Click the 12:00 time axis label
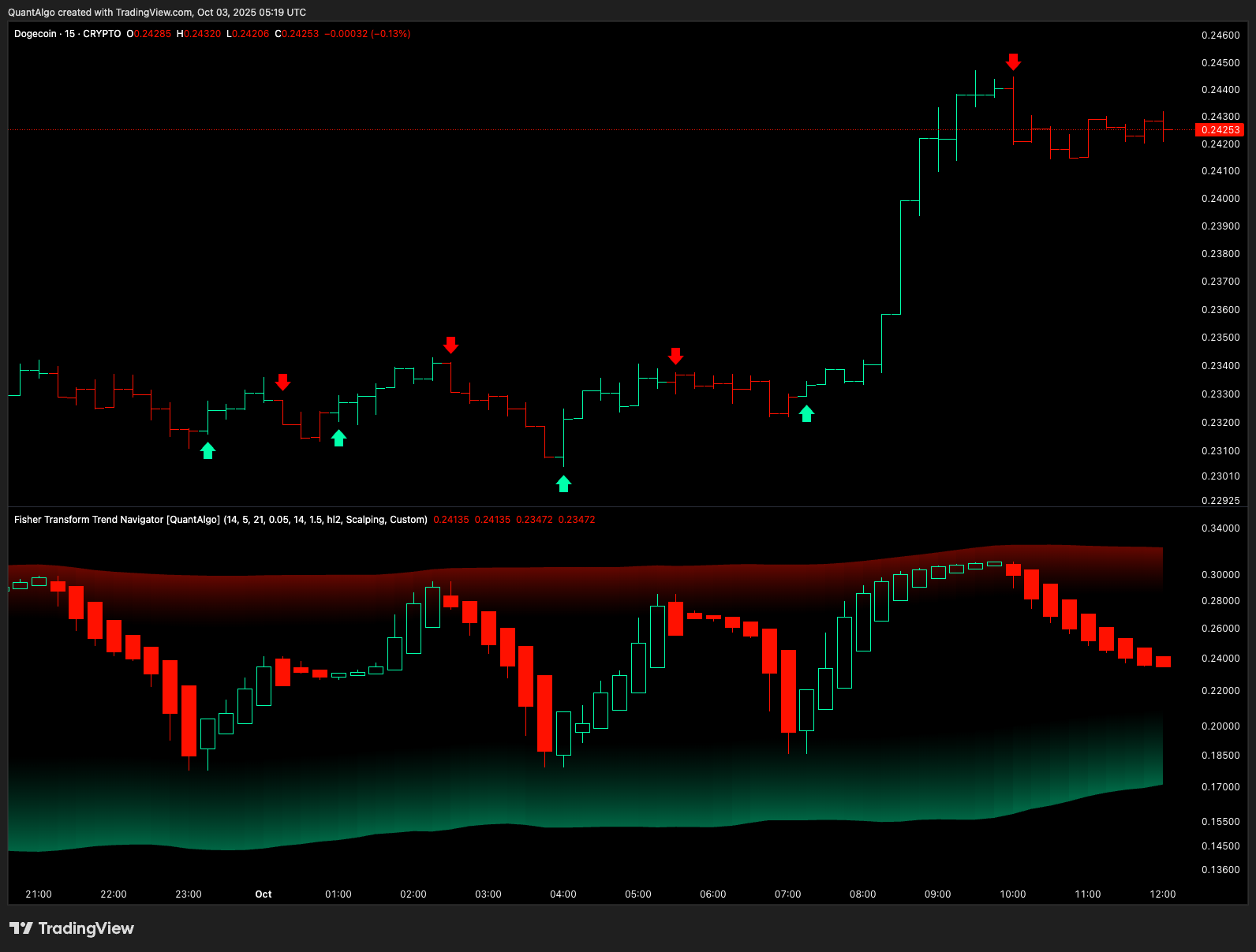This screenshot has height=952, width=1256. click(x=1163, y=894)
